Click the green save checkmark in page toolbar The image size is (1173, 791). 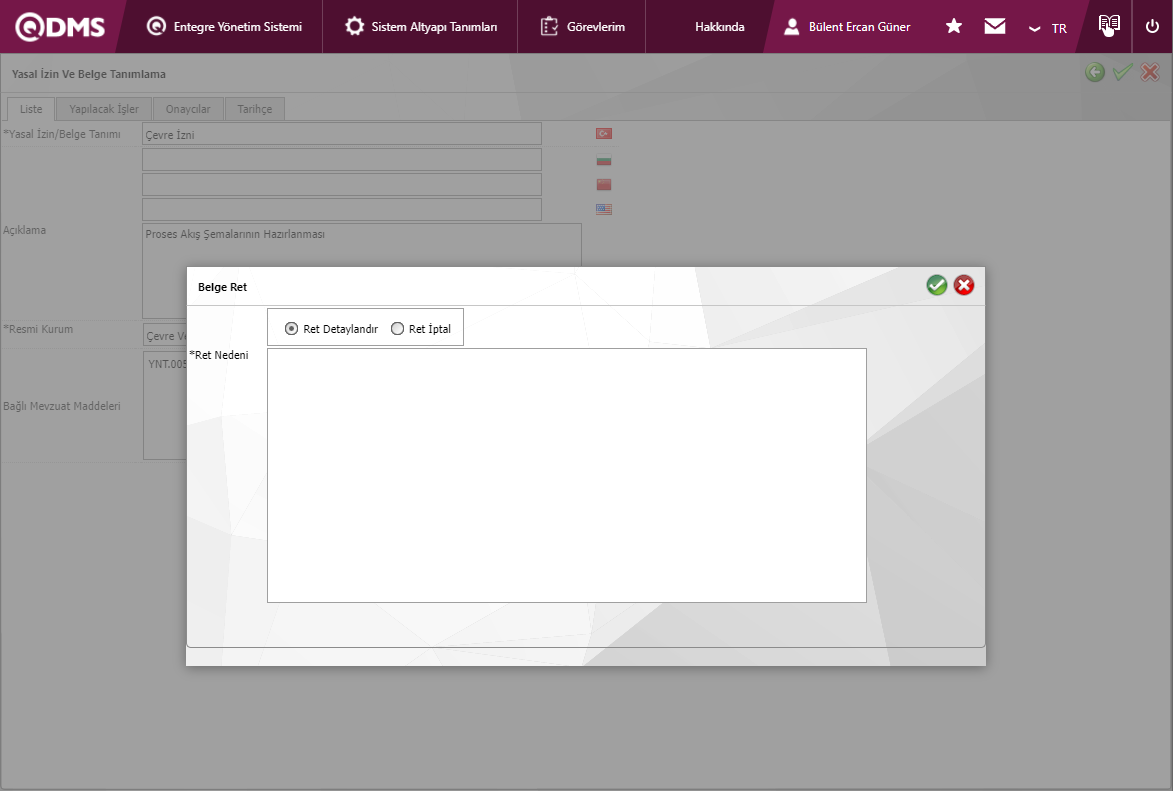(1122, 73)
